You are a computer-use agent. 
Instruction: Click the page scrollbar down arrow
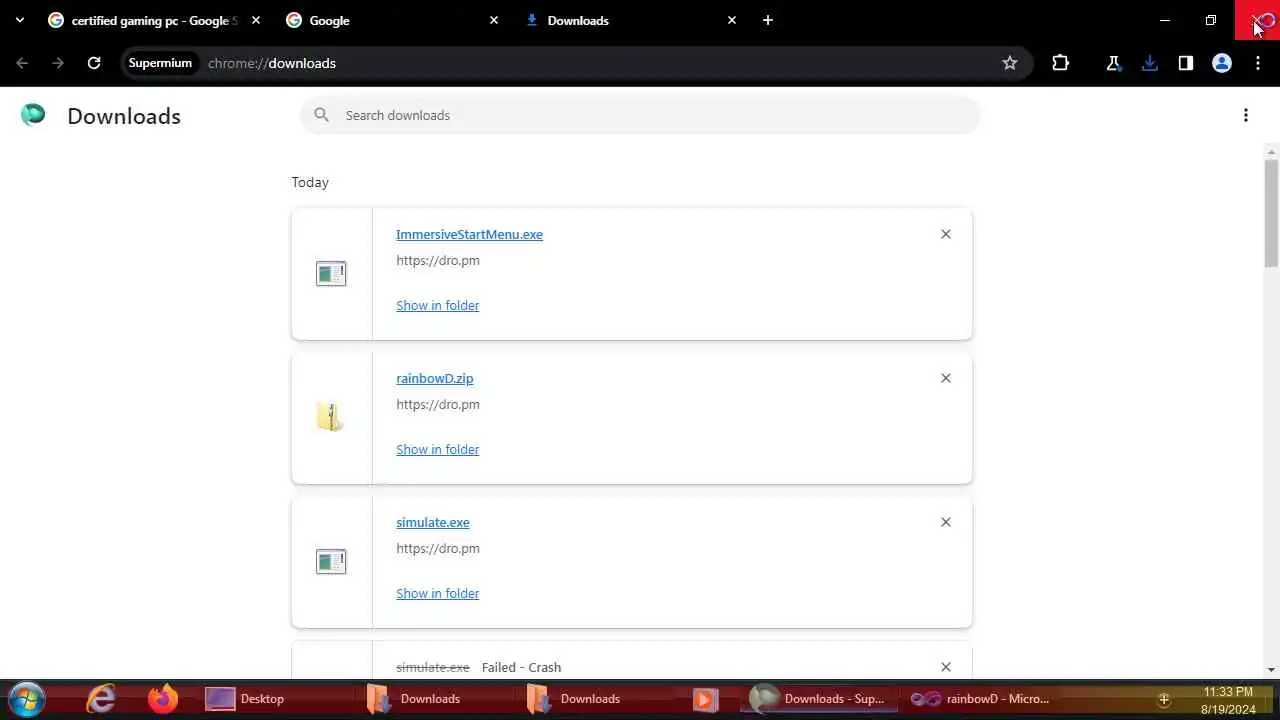pyautogui.click(x=1272, y=670)
